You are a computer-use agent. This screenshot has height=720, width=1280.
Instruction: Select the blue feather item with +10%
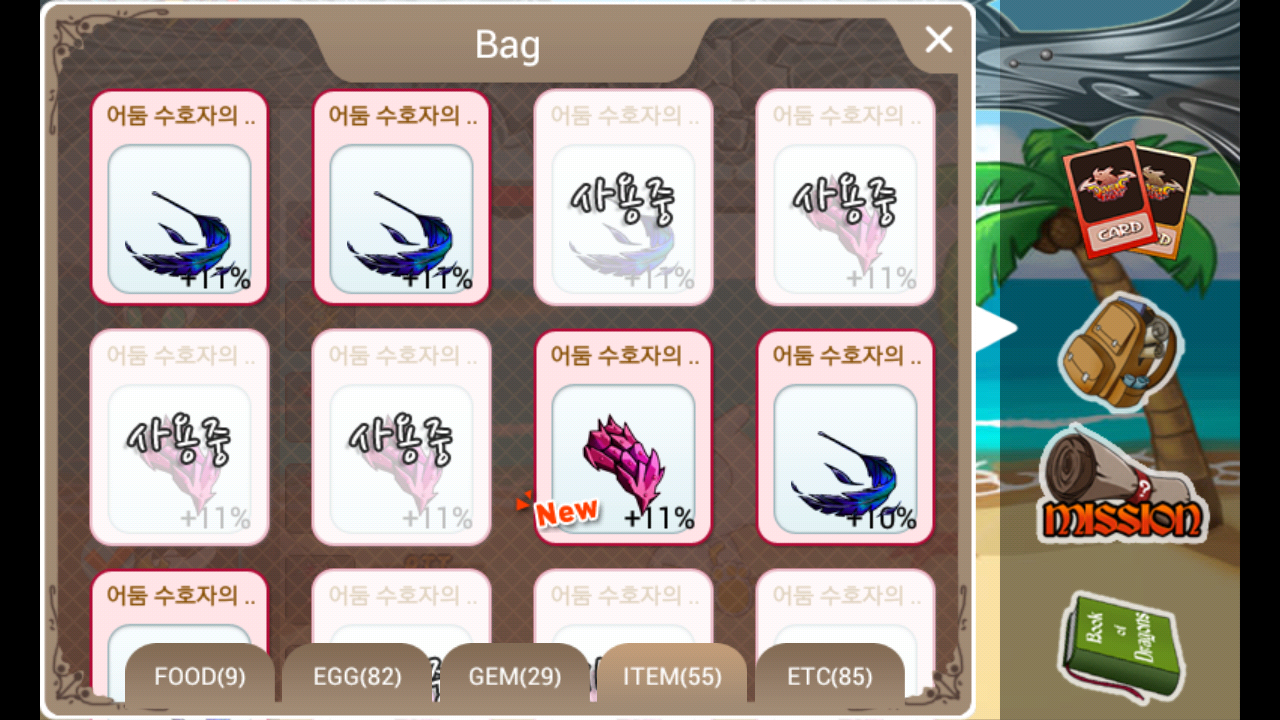pos(845,438)
